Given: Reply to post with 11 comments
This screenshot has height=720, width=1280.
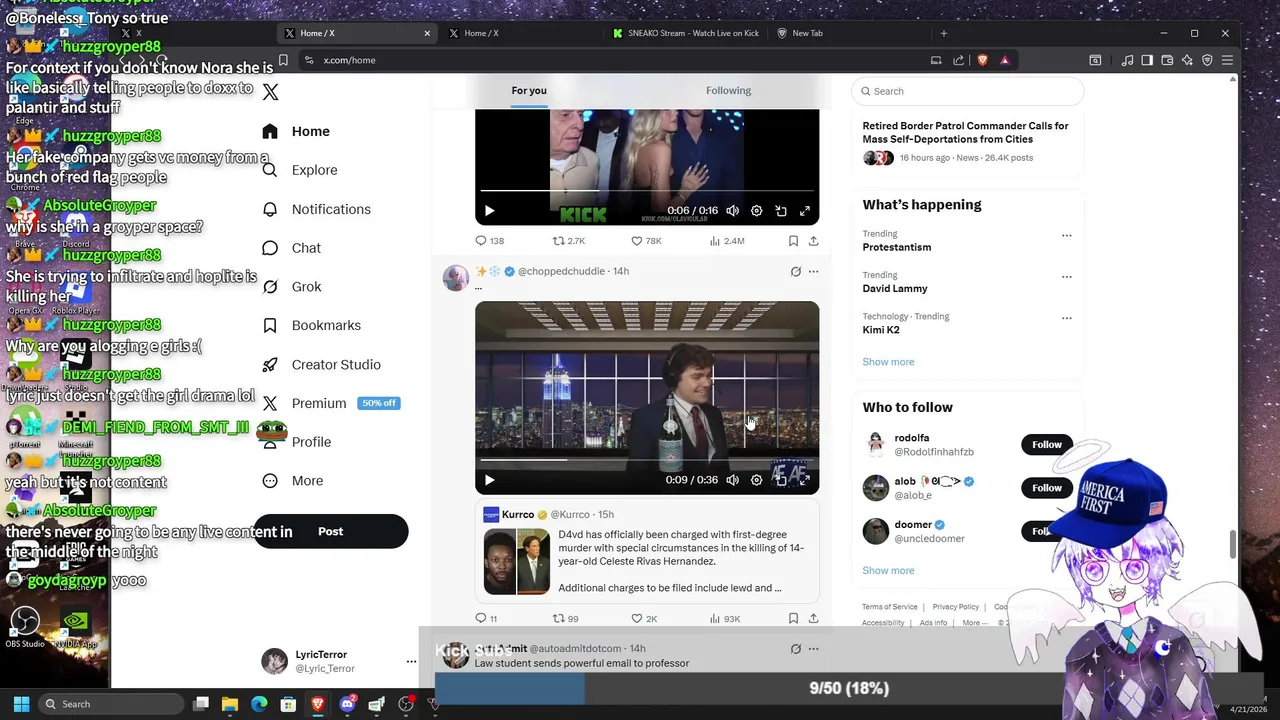Looking at the screenshot, I should [486, 619].
